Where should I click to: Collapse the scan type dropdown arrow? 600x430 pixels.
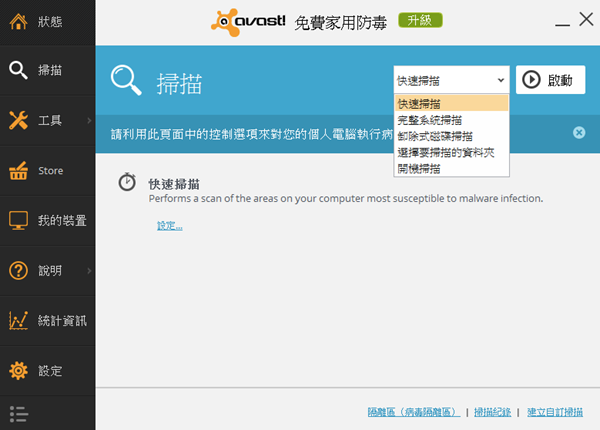pos(501,80)
